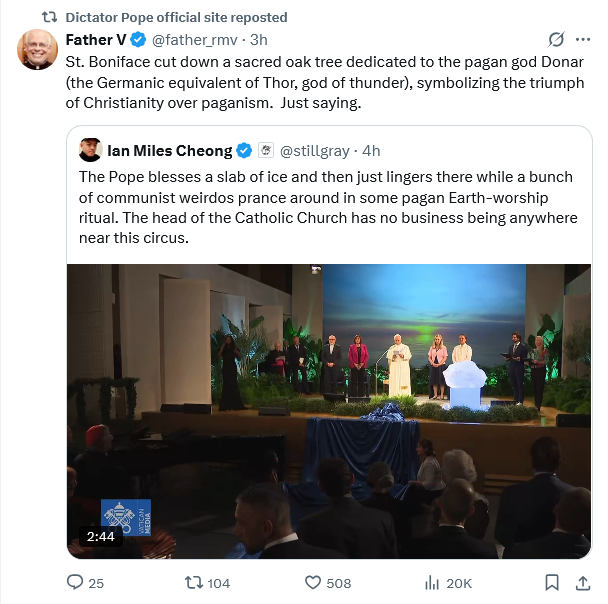View post analytics showing 20K views
This screenshot has width=608, height=604.
[x=433, y=583]
